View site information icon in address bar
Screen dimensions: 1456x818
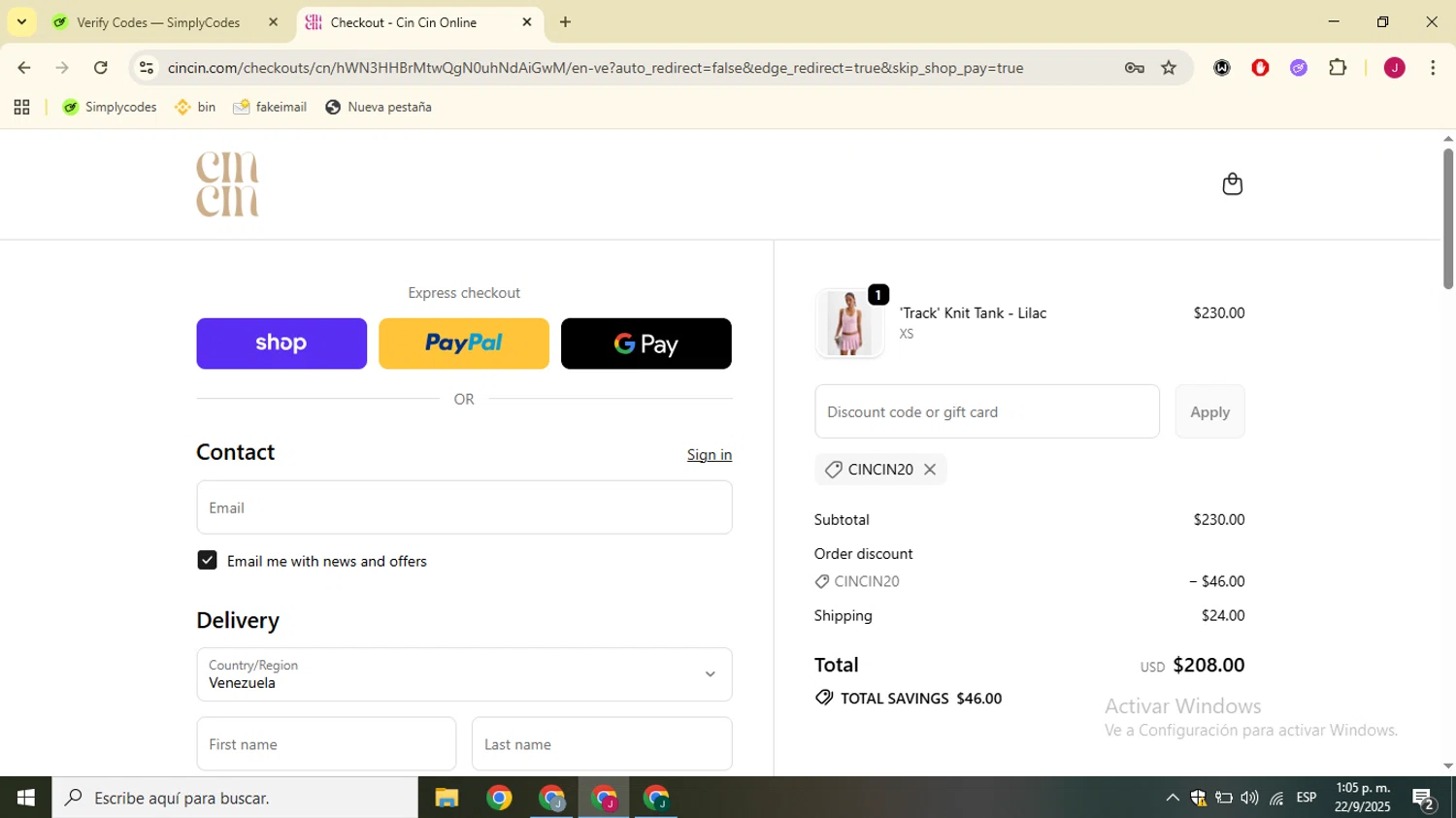pos(147,68)
